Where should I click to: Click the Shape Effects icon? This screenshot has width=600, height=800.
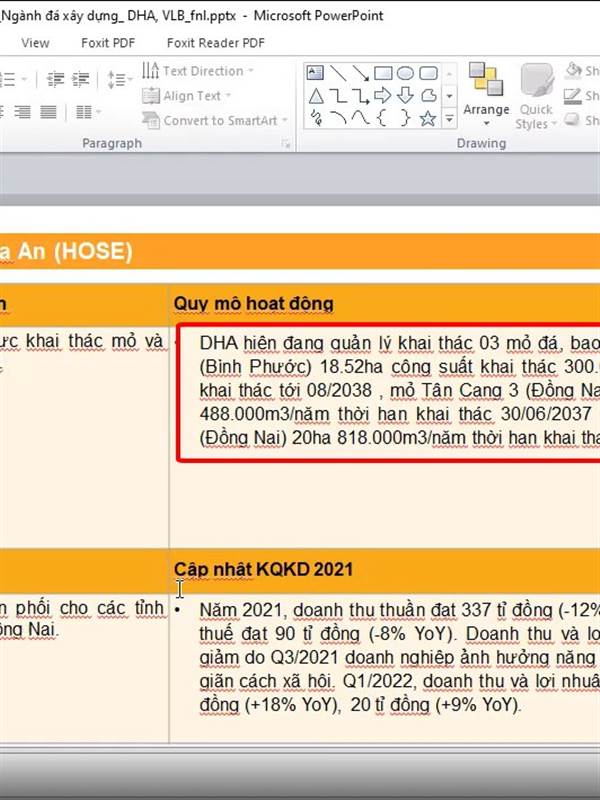click(573, 120)
